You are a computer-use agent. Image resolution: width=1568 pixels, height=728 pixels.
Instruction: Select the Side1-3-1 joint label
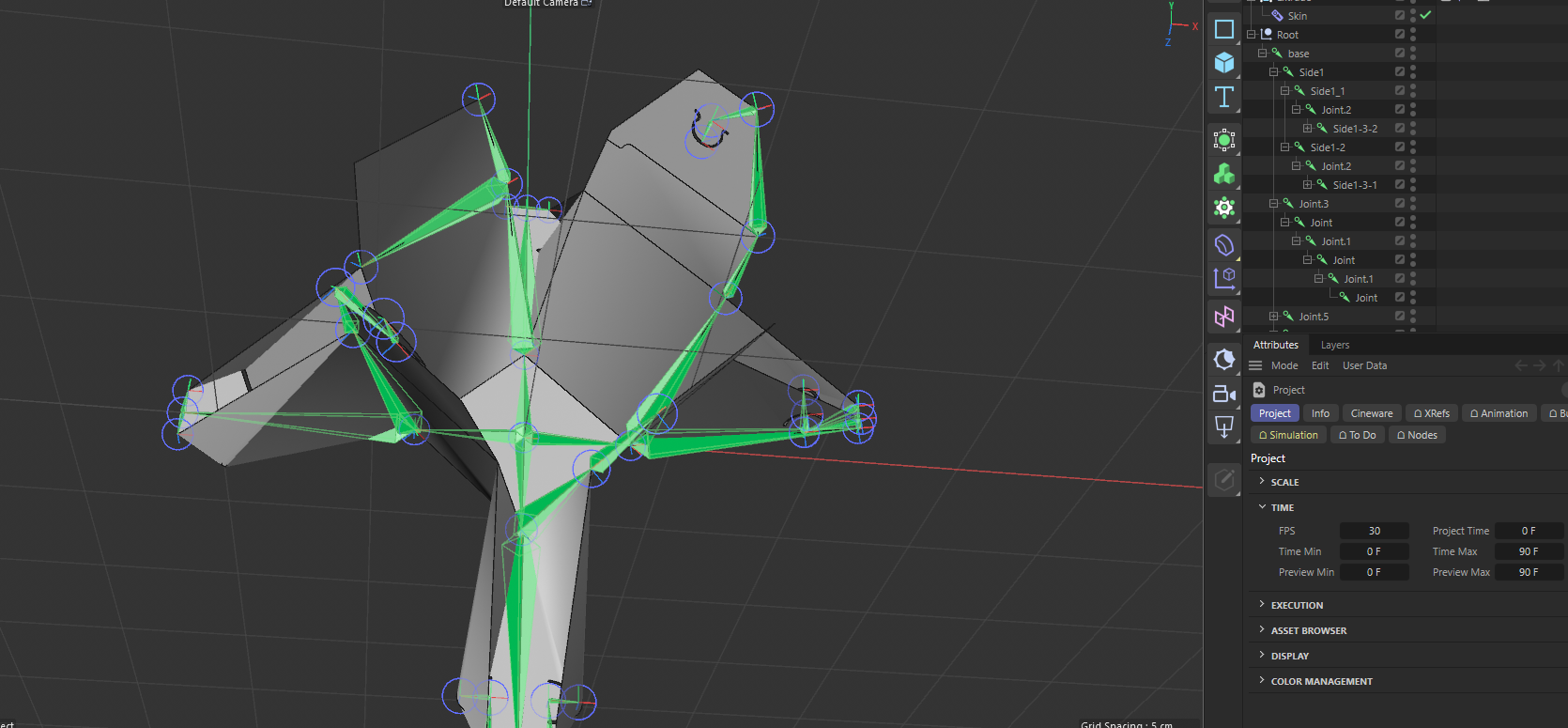(x=1355, y=185)
